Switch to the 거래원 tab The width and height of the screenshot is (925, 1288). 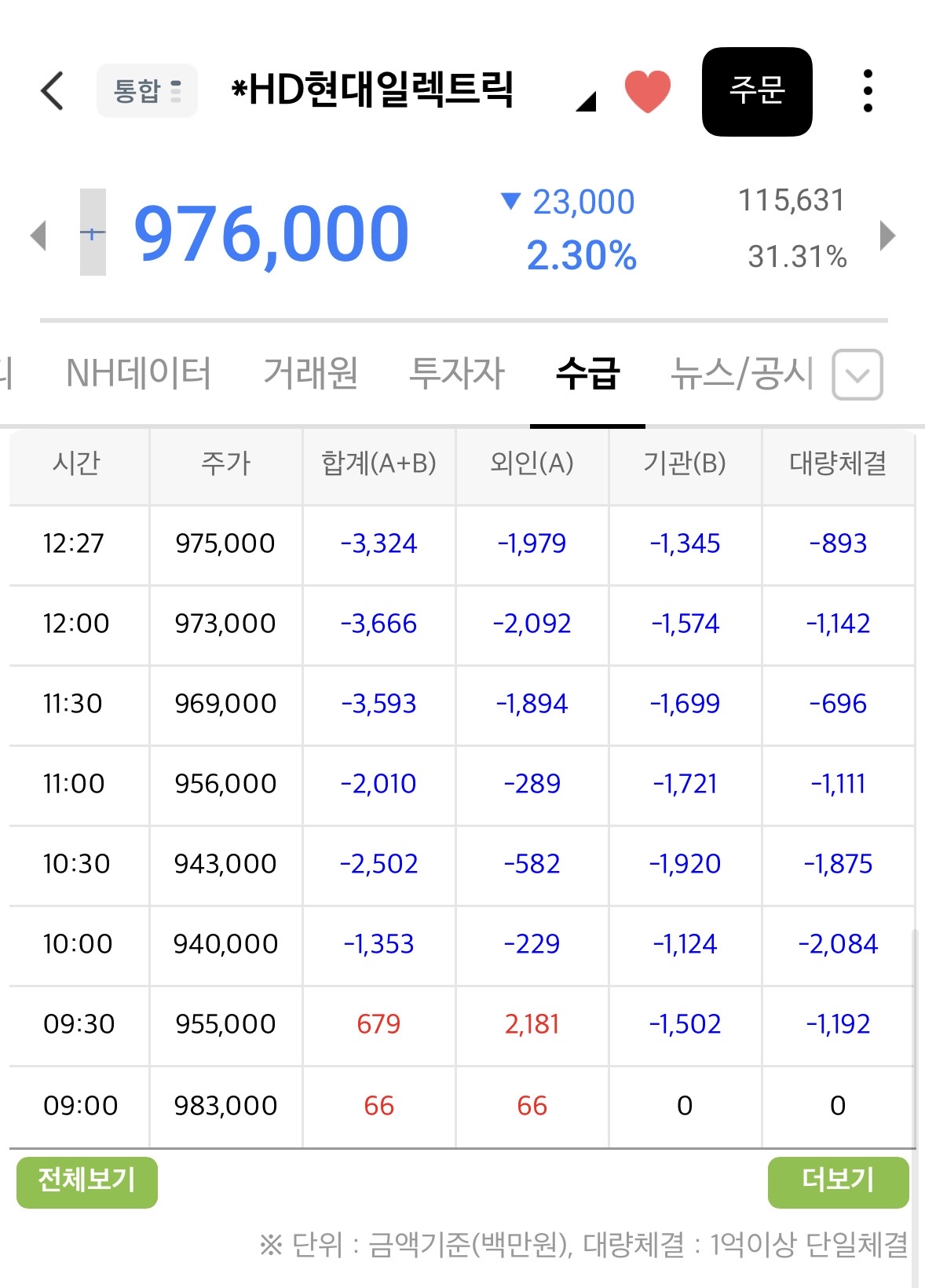point(311,373)
